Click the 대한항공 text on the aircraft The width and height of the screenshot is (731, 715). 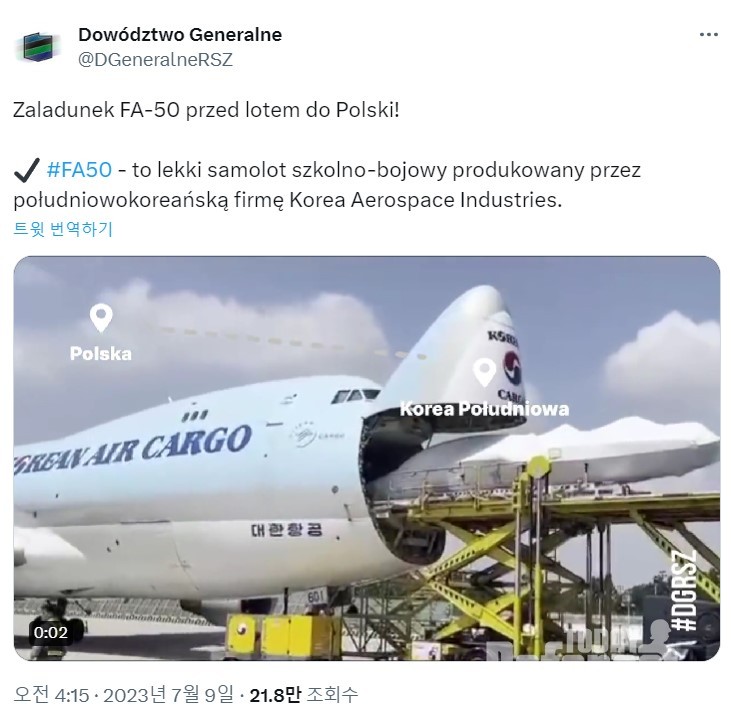pyautogui.click(x=286, y=530)
